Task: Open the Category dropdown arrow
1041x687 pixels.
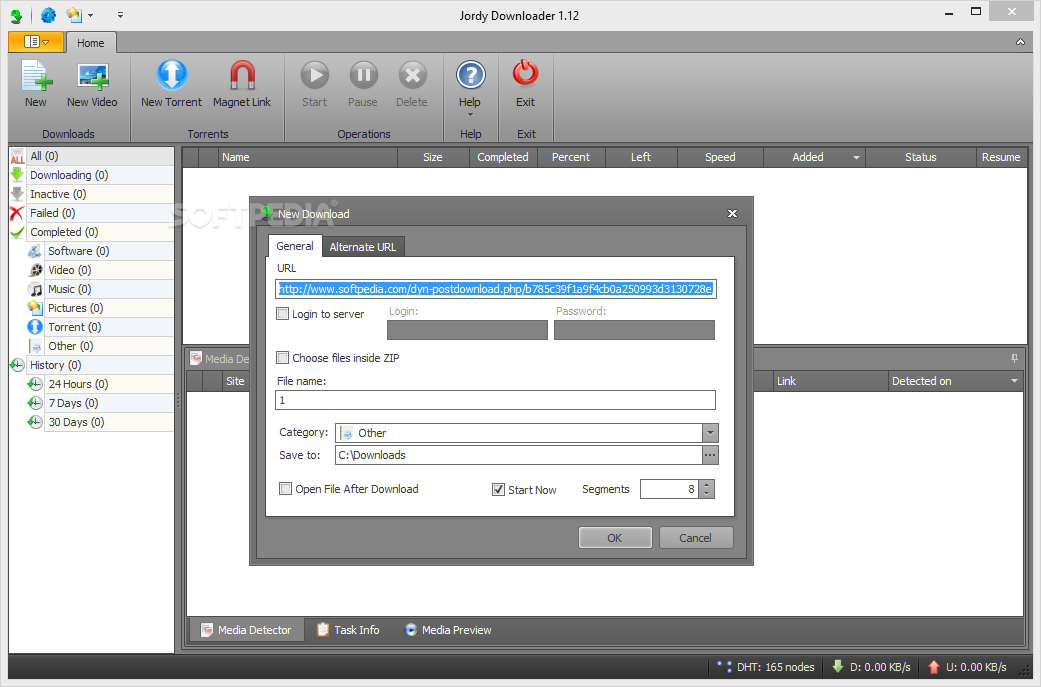Action: click(710, 433)
